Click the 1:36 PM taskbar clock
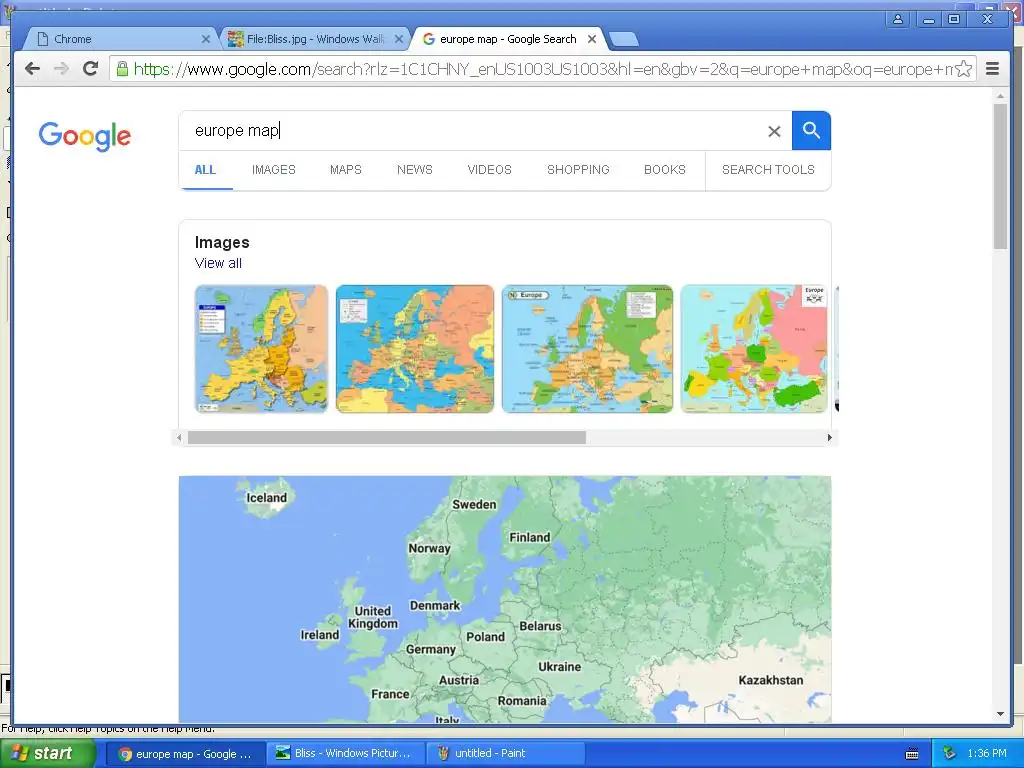This screenshot has height=768, width=1024. [987, 754]
